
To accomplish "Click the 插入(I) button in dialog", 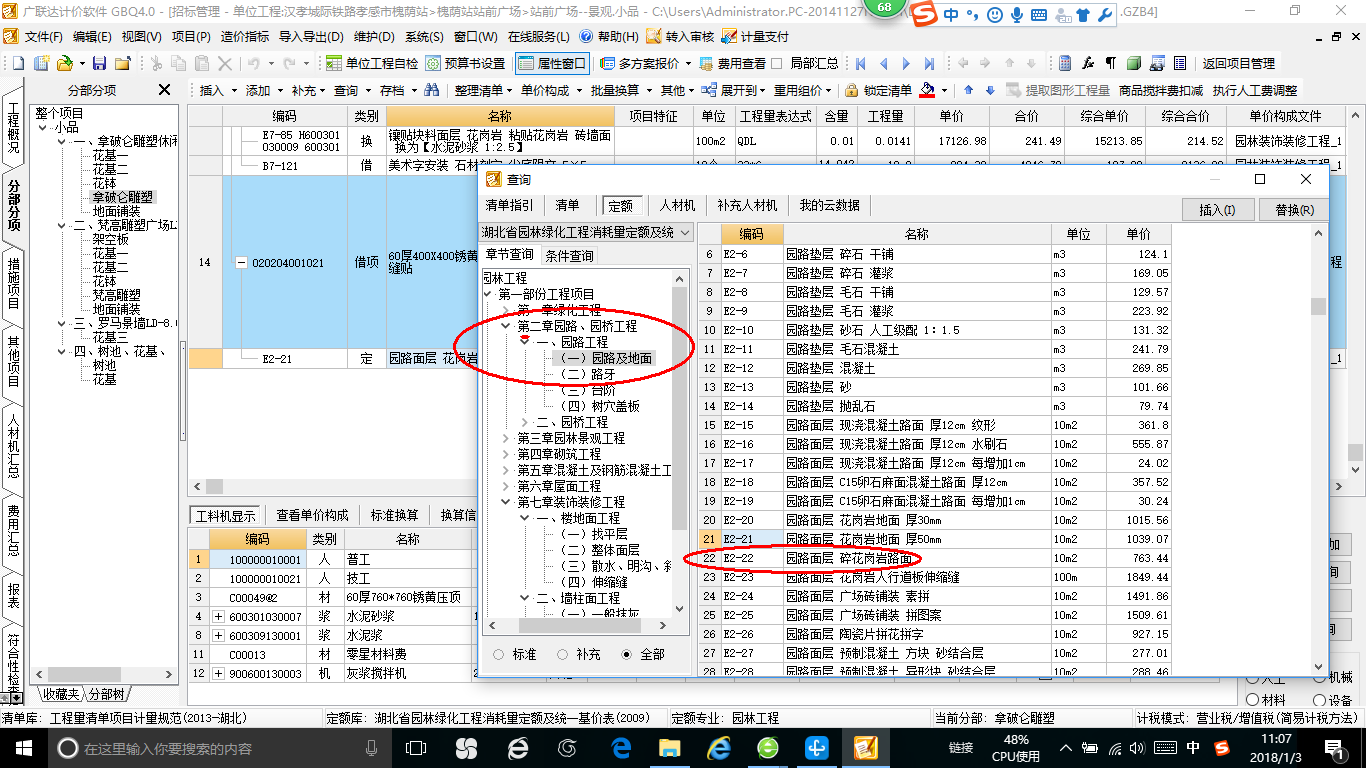I will point(1217,210).
